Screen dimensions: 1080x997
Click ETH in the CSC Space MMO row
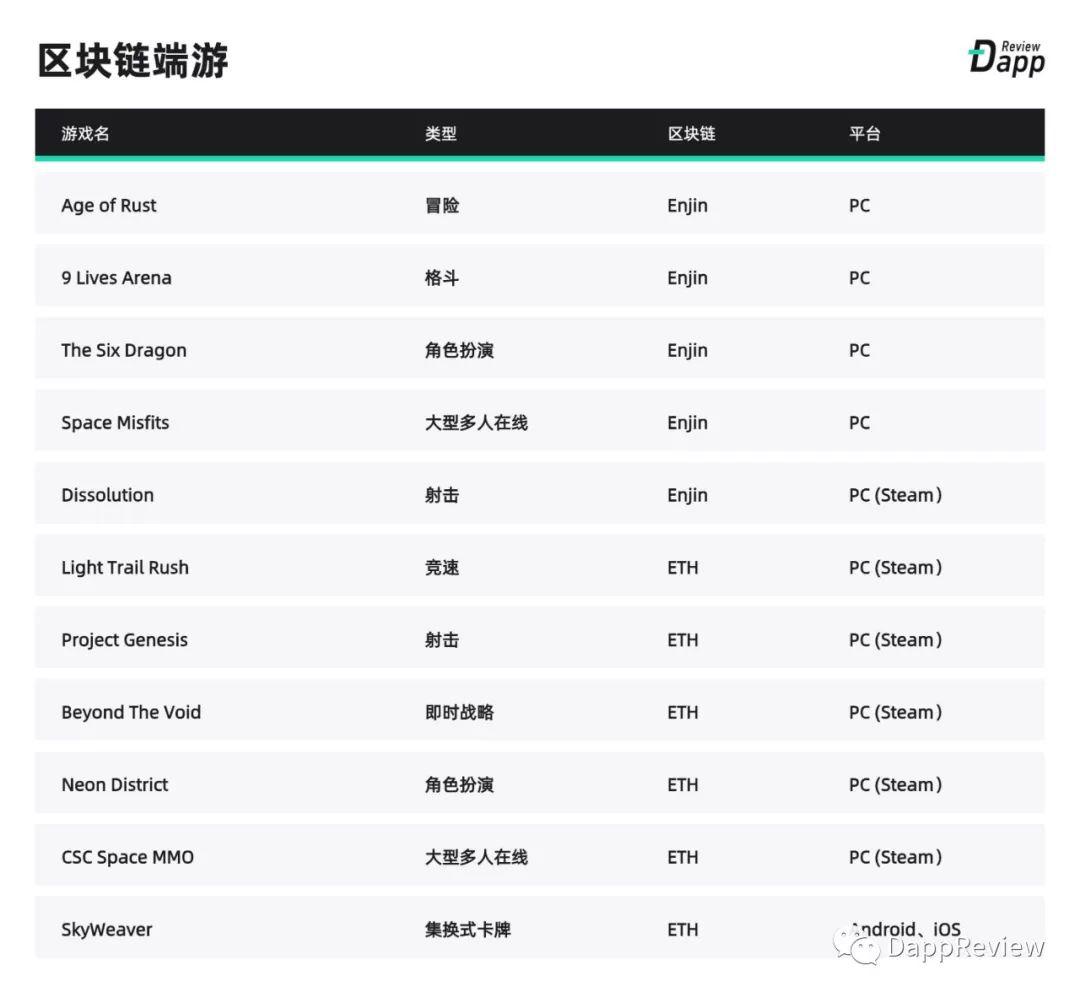click(683, 857)
